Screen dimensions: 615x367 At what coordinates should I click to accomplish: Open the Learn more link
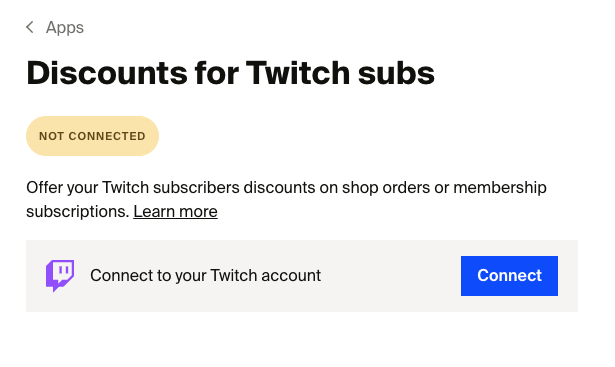[x=175, y=212]
